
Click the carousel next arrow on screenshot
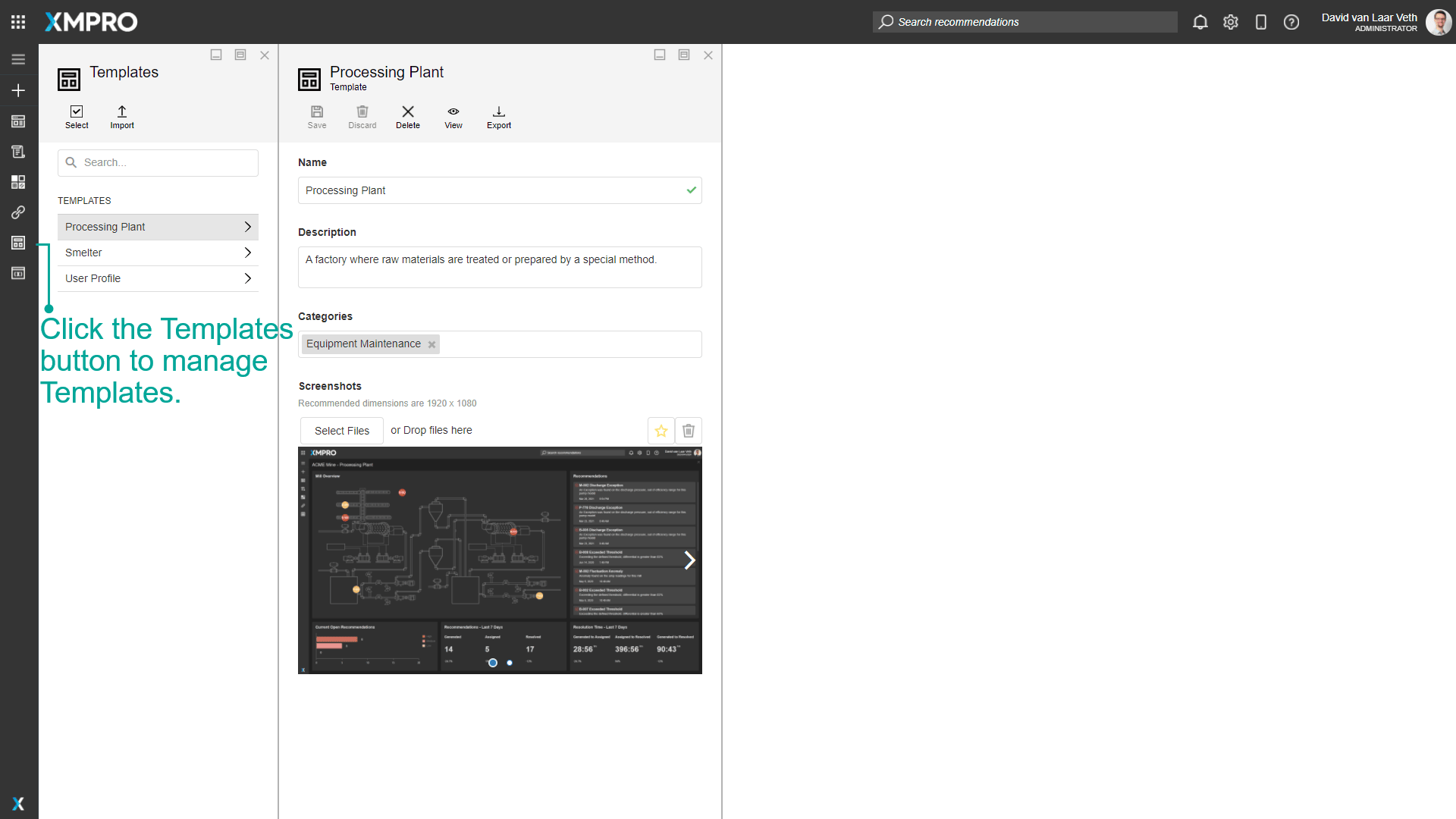click(x=691, y=560)
